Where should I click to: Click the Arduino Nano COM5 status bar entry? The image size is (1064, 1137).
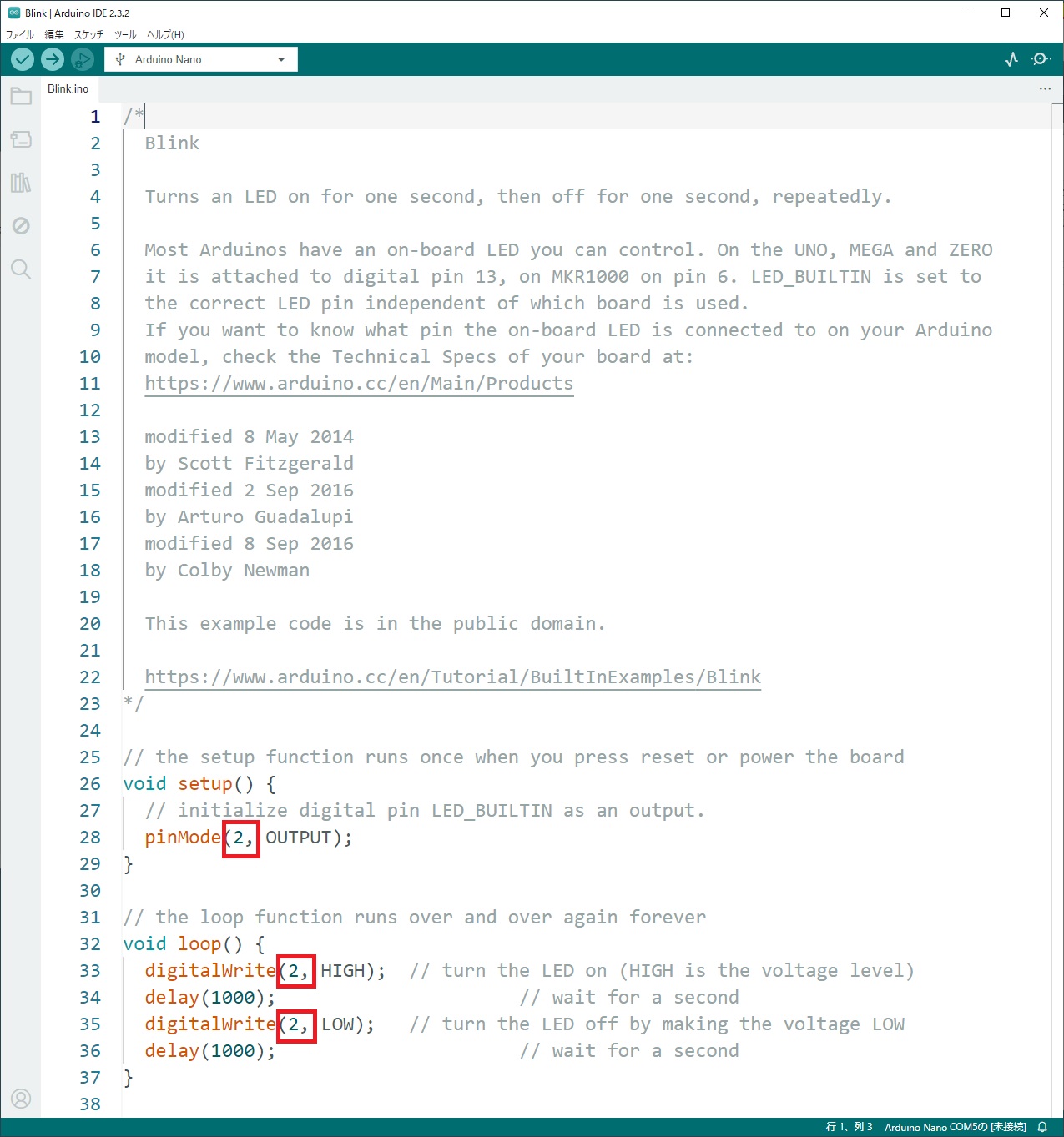point(956,1127)
